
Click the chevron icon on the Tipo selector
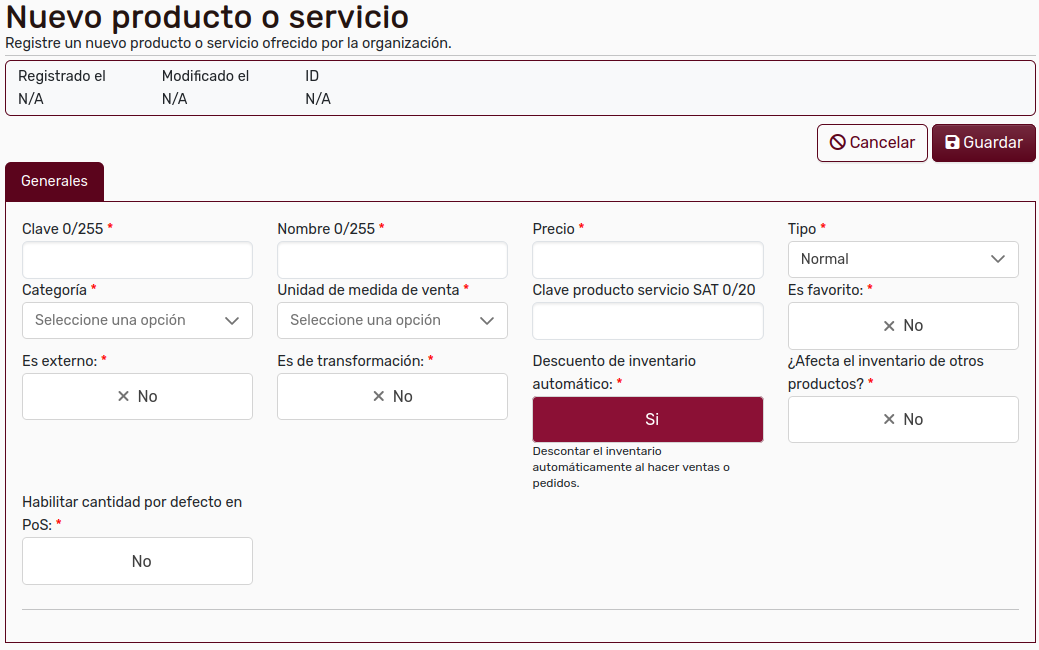pyautogui.click(x=997, y=259)
